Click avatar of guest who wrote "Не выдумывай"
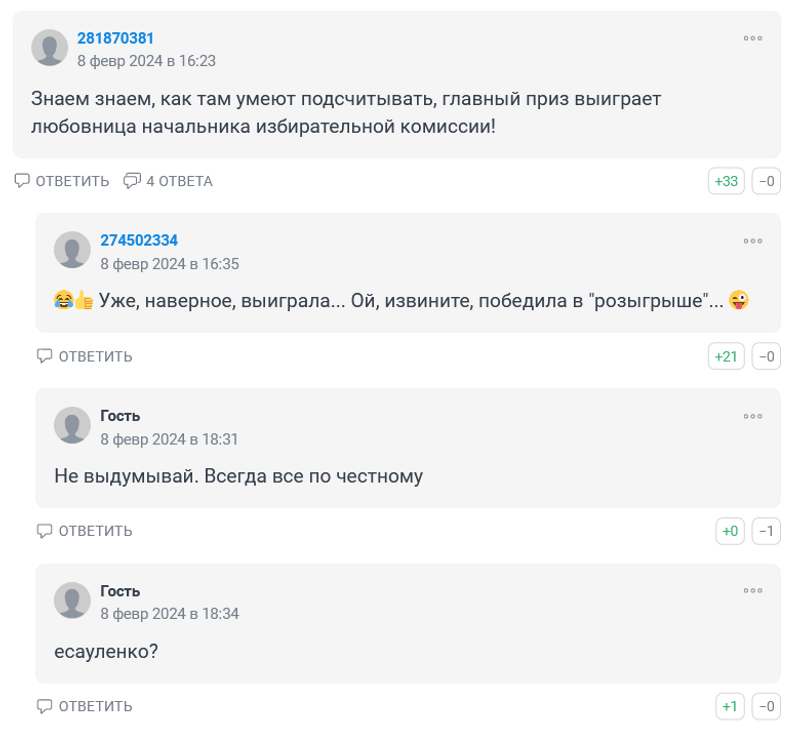Image resolution: width=800 pixels, height=731 pixels. pyautogui.click(x=72, y=425)
